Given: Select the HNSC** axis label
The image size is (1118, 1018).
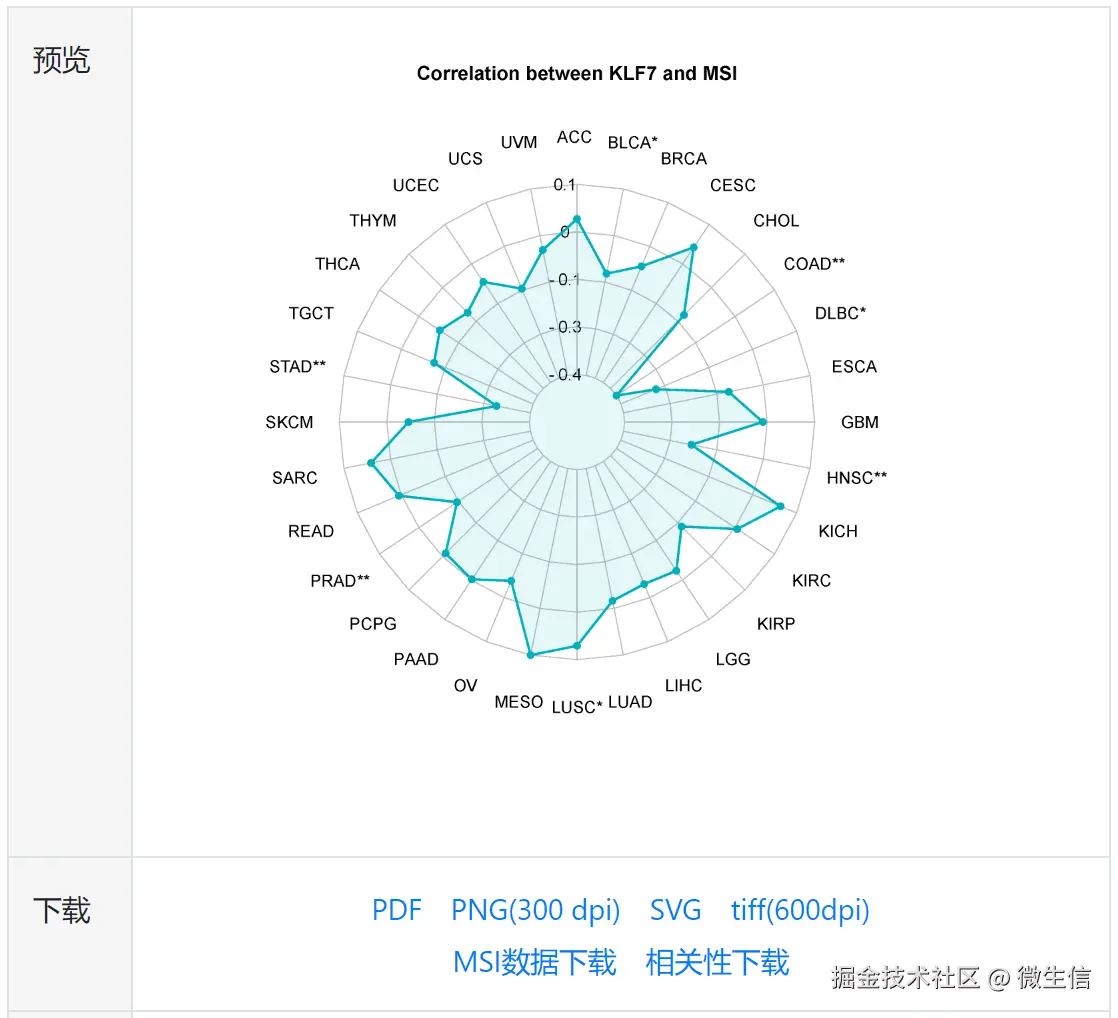Looking at the screenshot, I should point(856,478).
